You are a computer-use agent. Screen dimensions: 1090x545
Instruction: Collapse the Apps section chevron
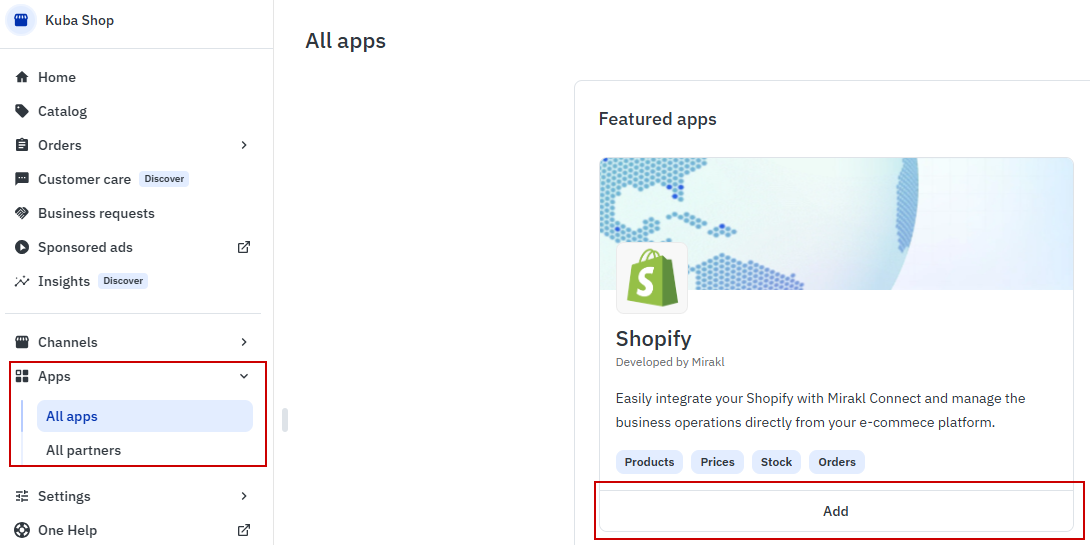(244, 376)
